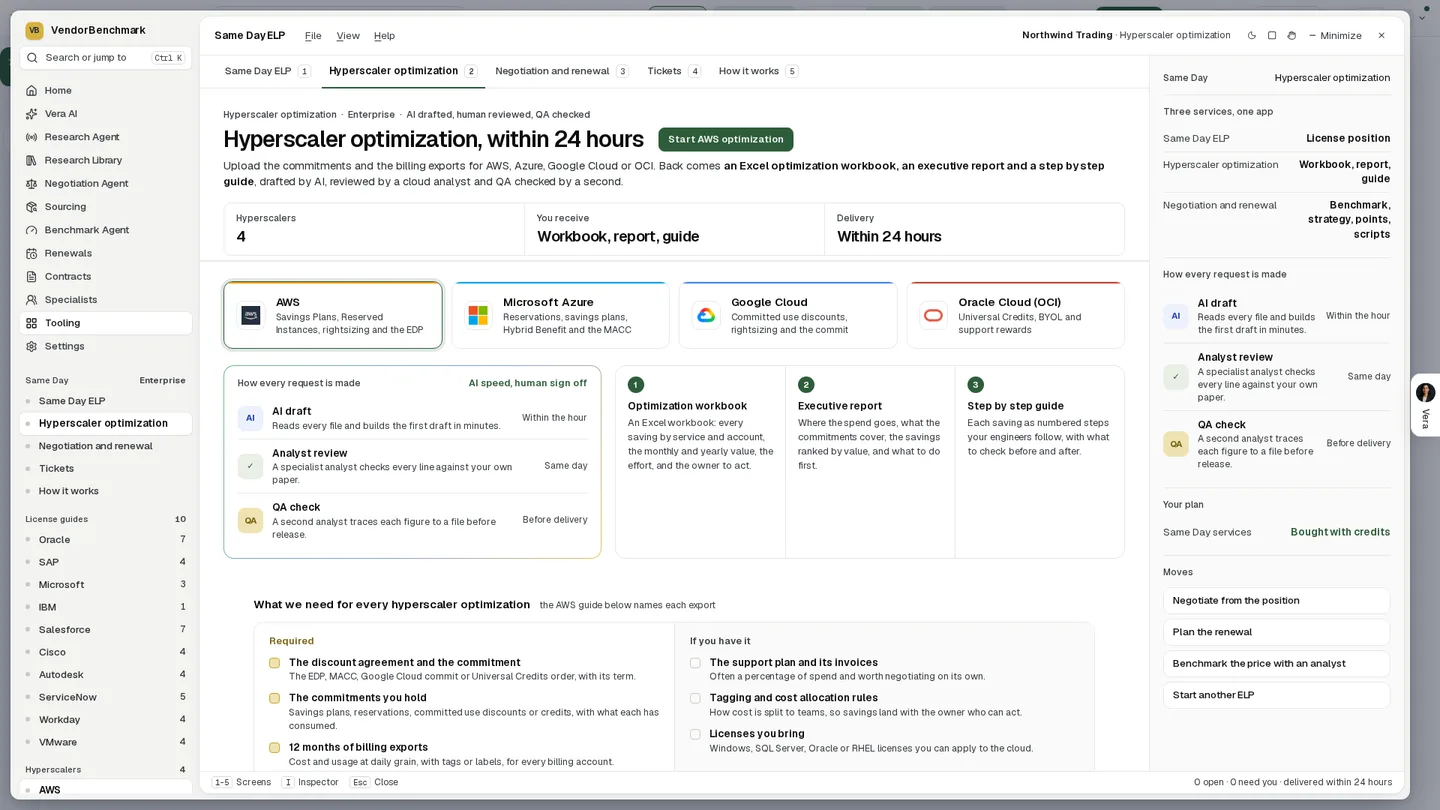This screenshot has width=1440, height=810.
Task: Switch to How it works tab
Action: coord(758,71)
